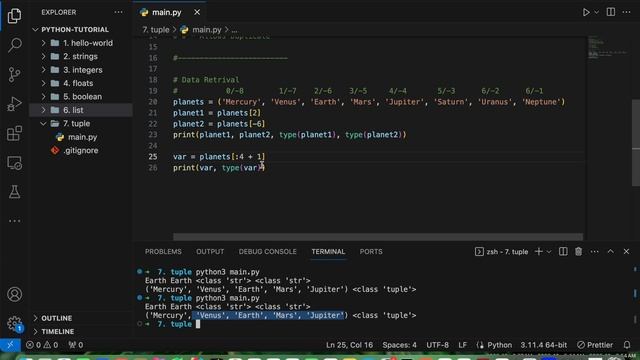This screenshot has width=640, height=360.
Task: Open the Manage gear menu
Action: click(15, 324)
